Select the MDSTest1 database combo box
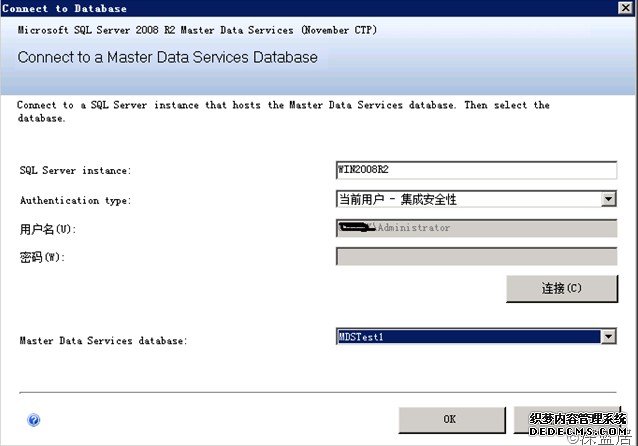Viewport: 638px width, 446px height. coord(468,337)
